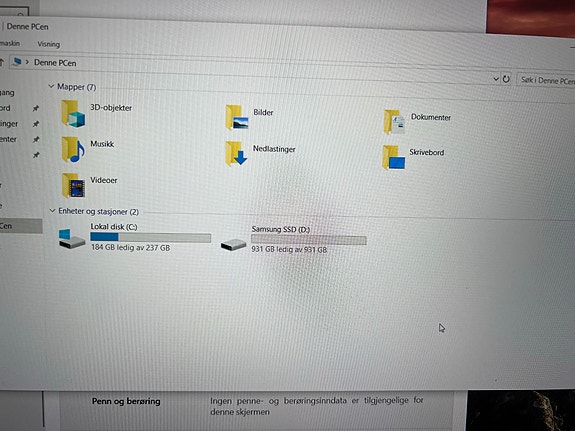Collapse the Enheter og stasjoner section
The height and width of the screenshot is (431, 575).
pyautogui.click(x=52, y=211)
